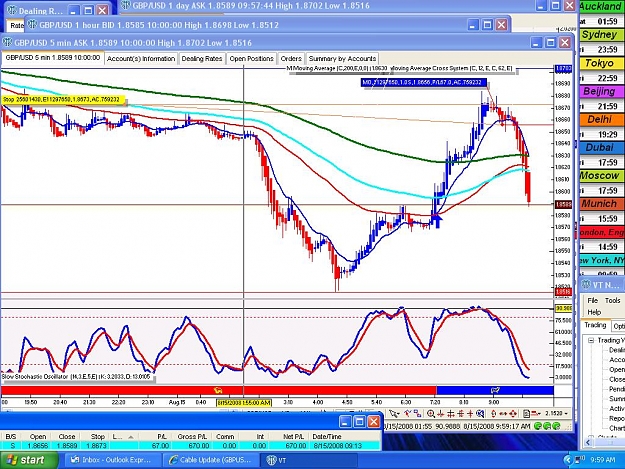Open Inbox - Outlook Express taskbar item

[112, 460]
